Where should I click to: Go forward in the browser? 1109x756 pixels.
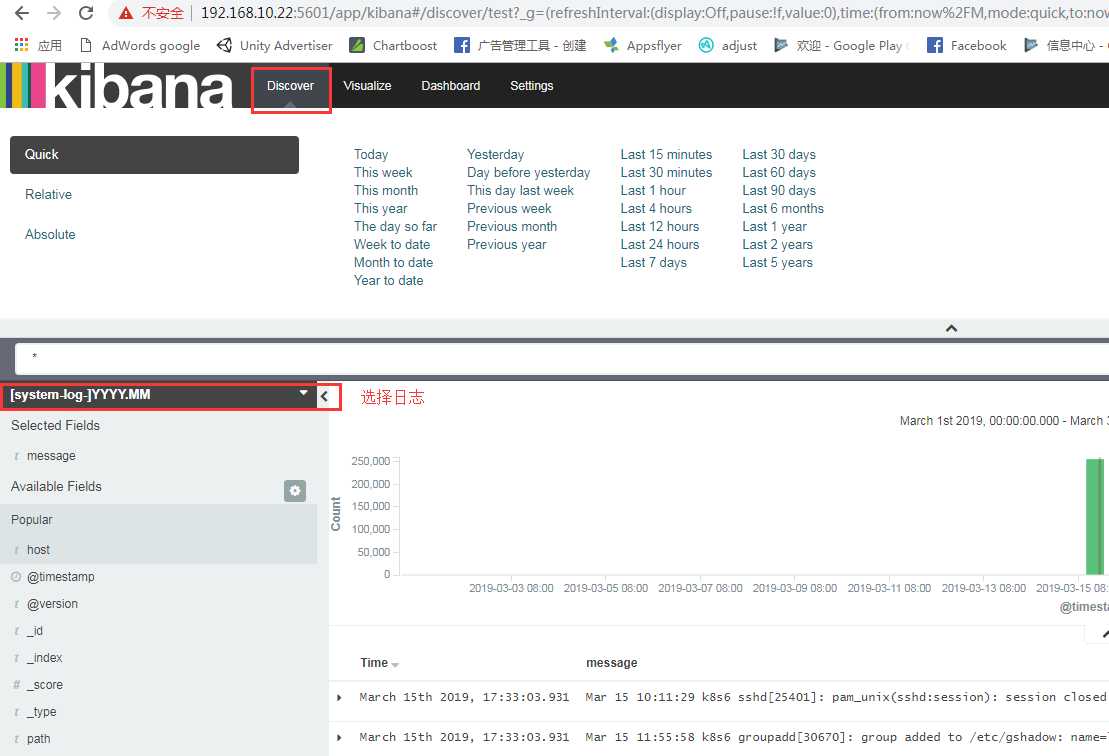tap(54, 13)
